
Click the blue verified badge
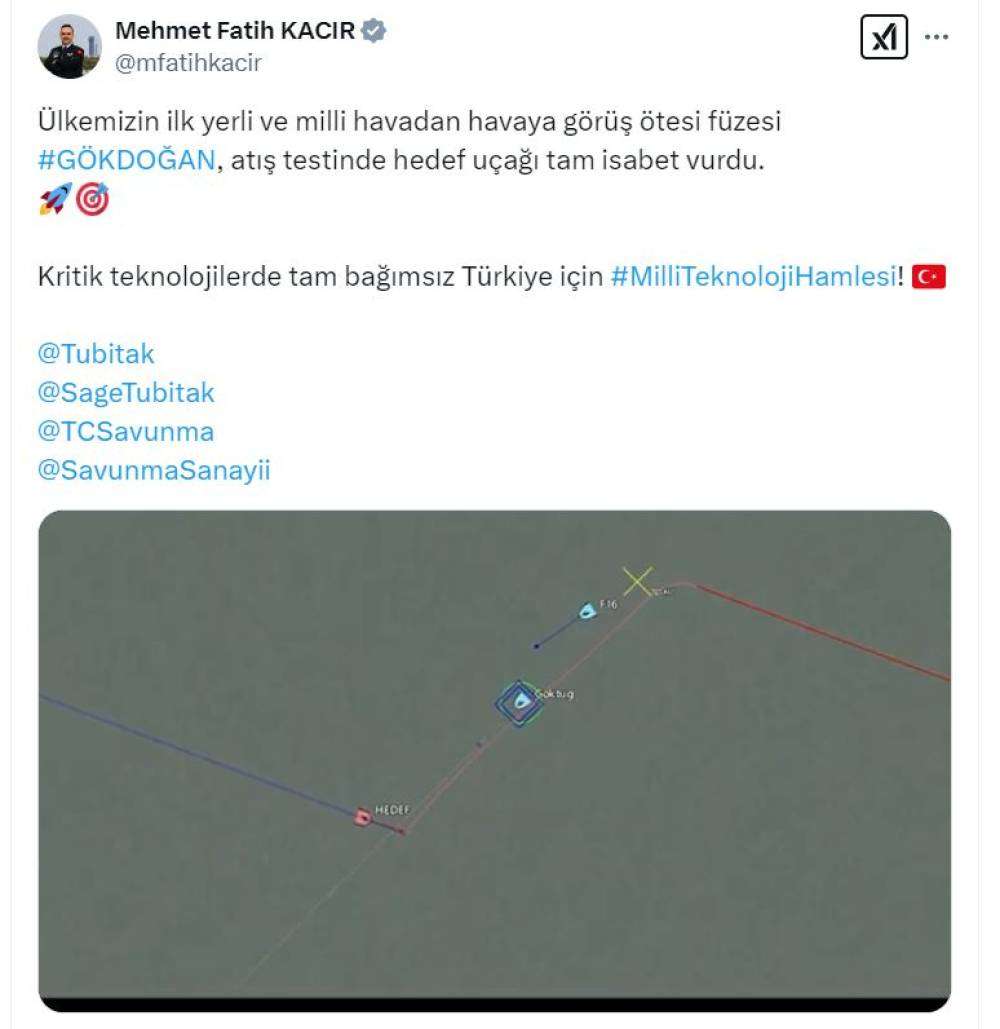click(373, 30)
